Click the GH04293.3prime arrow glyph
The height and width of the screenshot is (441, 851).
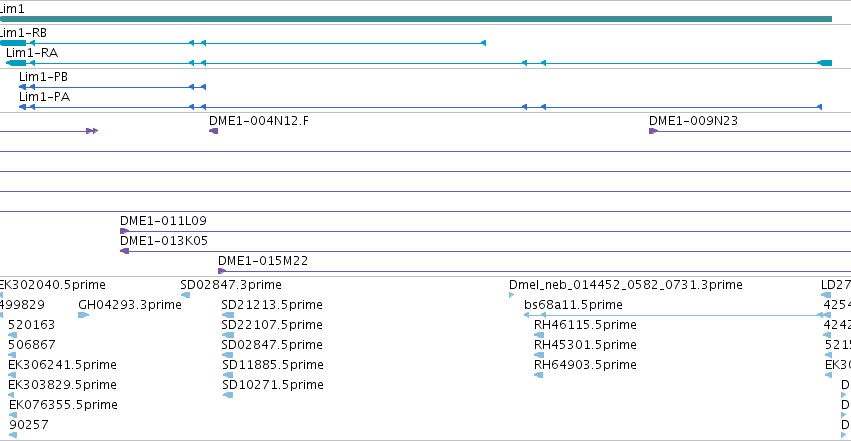coord(84,315)
